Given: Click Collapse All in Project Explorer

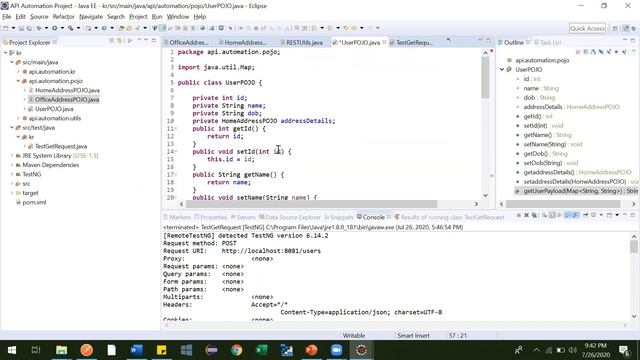Looking at the screenshot, I should [x=111, y=41].
